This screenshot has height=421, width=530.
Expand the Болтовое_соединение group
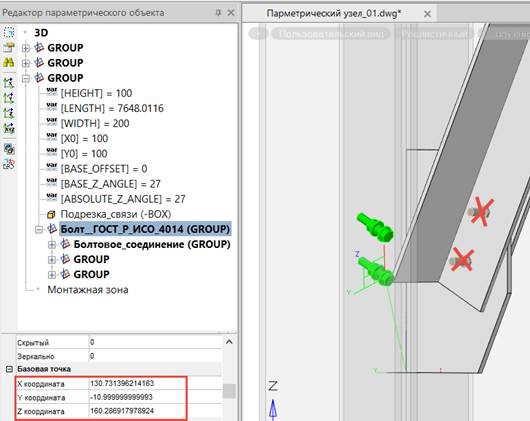click(52, 245)
